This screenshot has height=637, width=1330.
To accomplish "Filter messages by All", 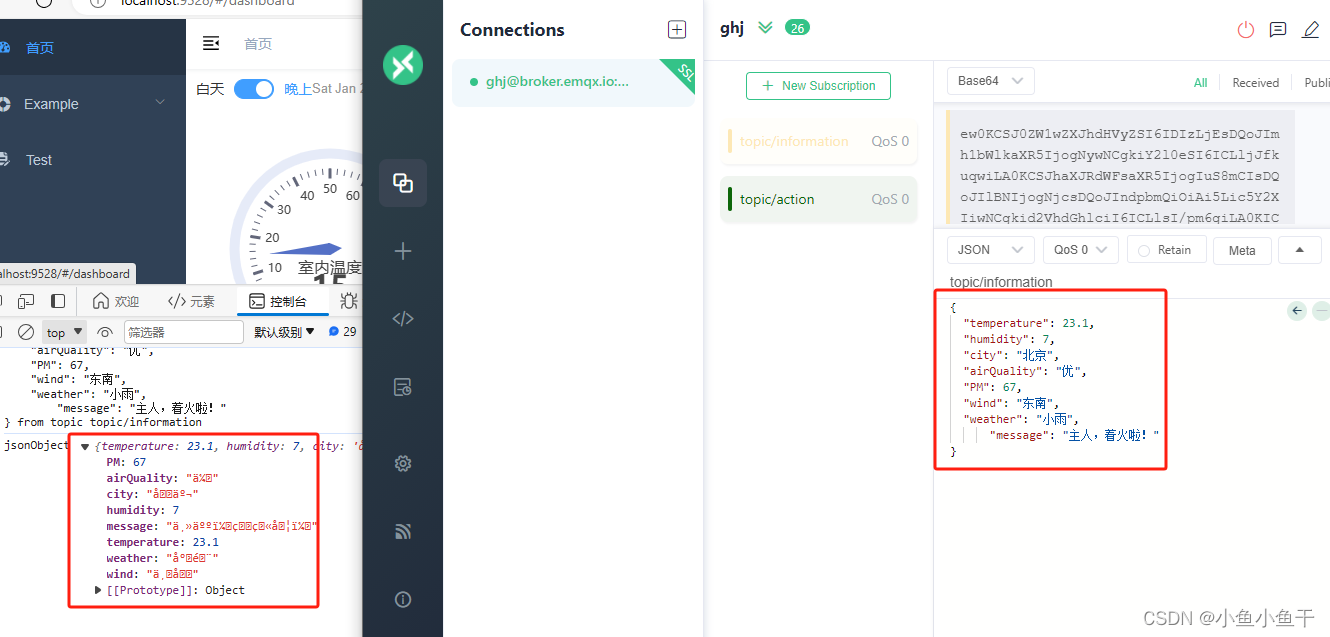I will pyautogui.click(x=1200, y=83).
